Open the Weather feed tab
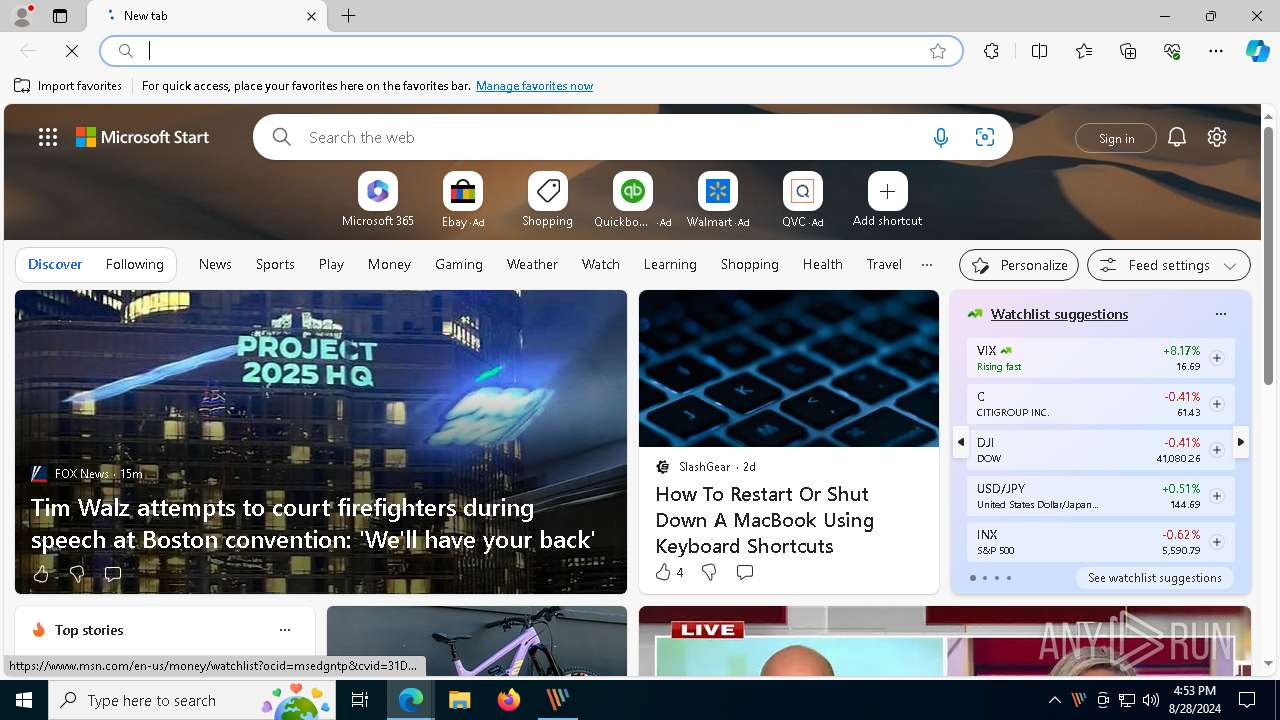The width and height of the screenshot is (1280, 720). pyautogui.click(x=532, y=264)
